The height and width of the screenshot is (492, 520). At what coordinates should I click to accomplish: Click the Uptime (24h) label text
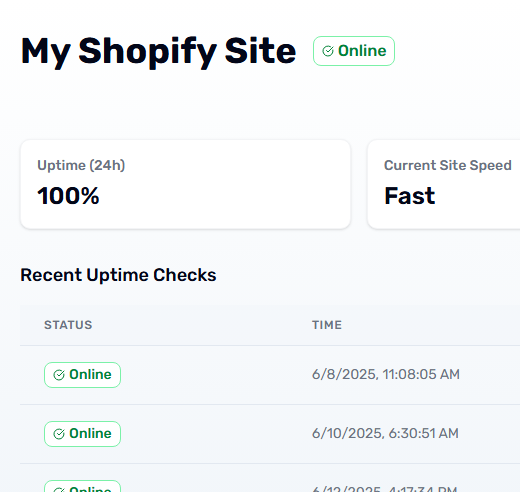[81, 165]
